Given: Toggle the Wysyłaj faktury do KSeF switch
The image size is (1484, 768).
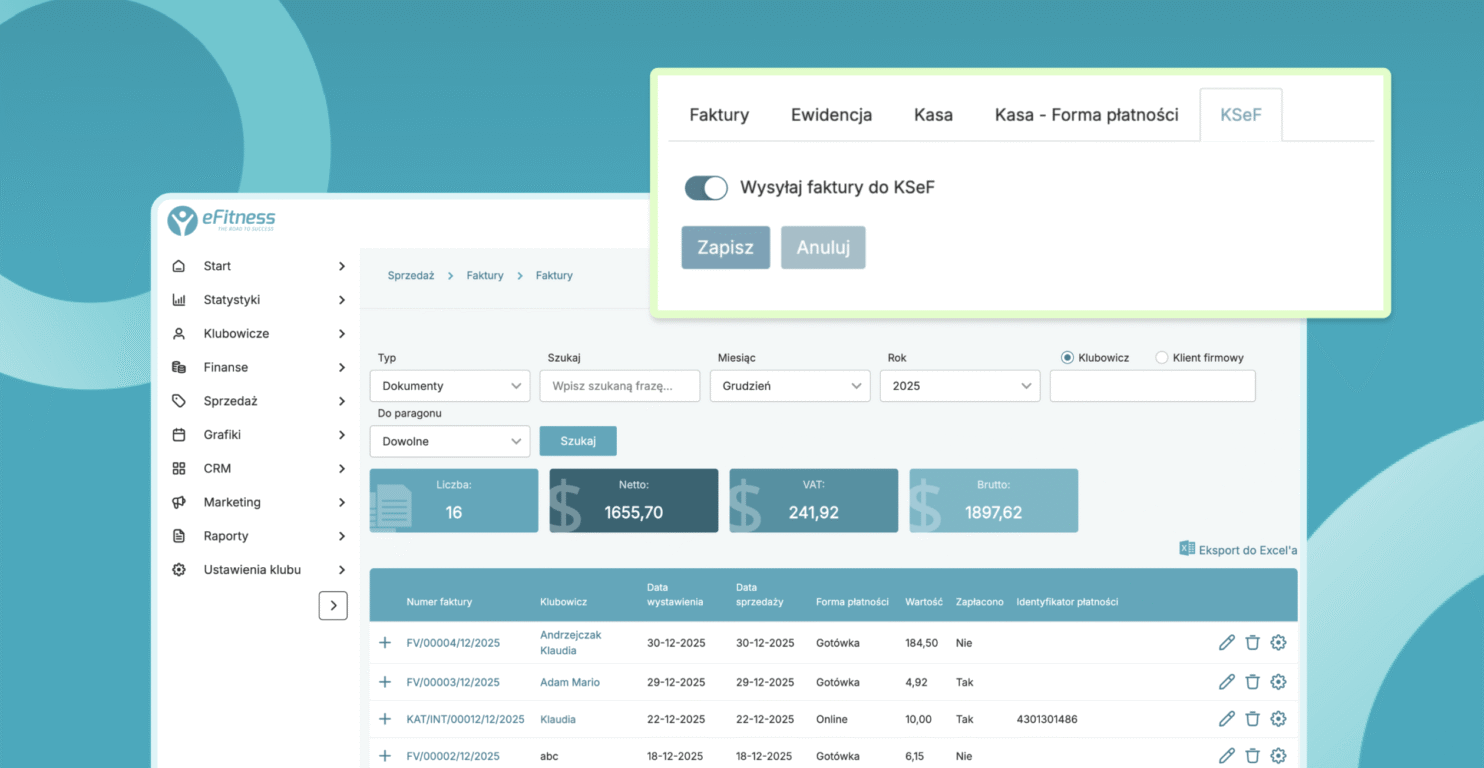Looking at the screenshot, I should click(x=706, y=188).
